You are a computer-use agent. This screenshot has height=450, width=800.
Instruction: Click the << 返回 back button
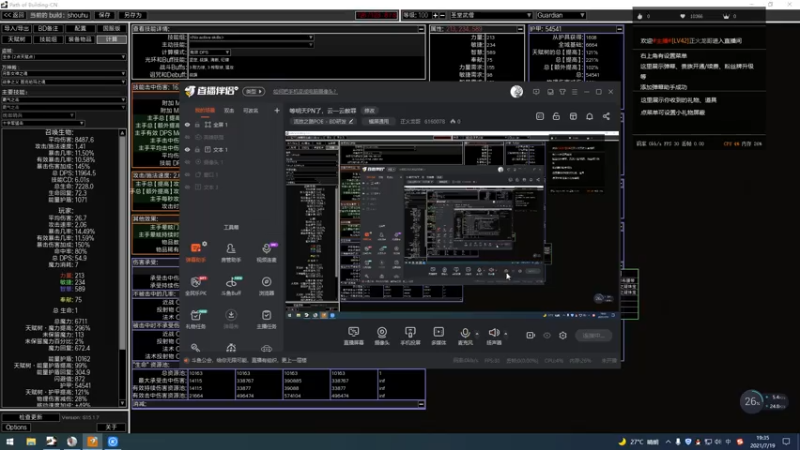(14, 15)
